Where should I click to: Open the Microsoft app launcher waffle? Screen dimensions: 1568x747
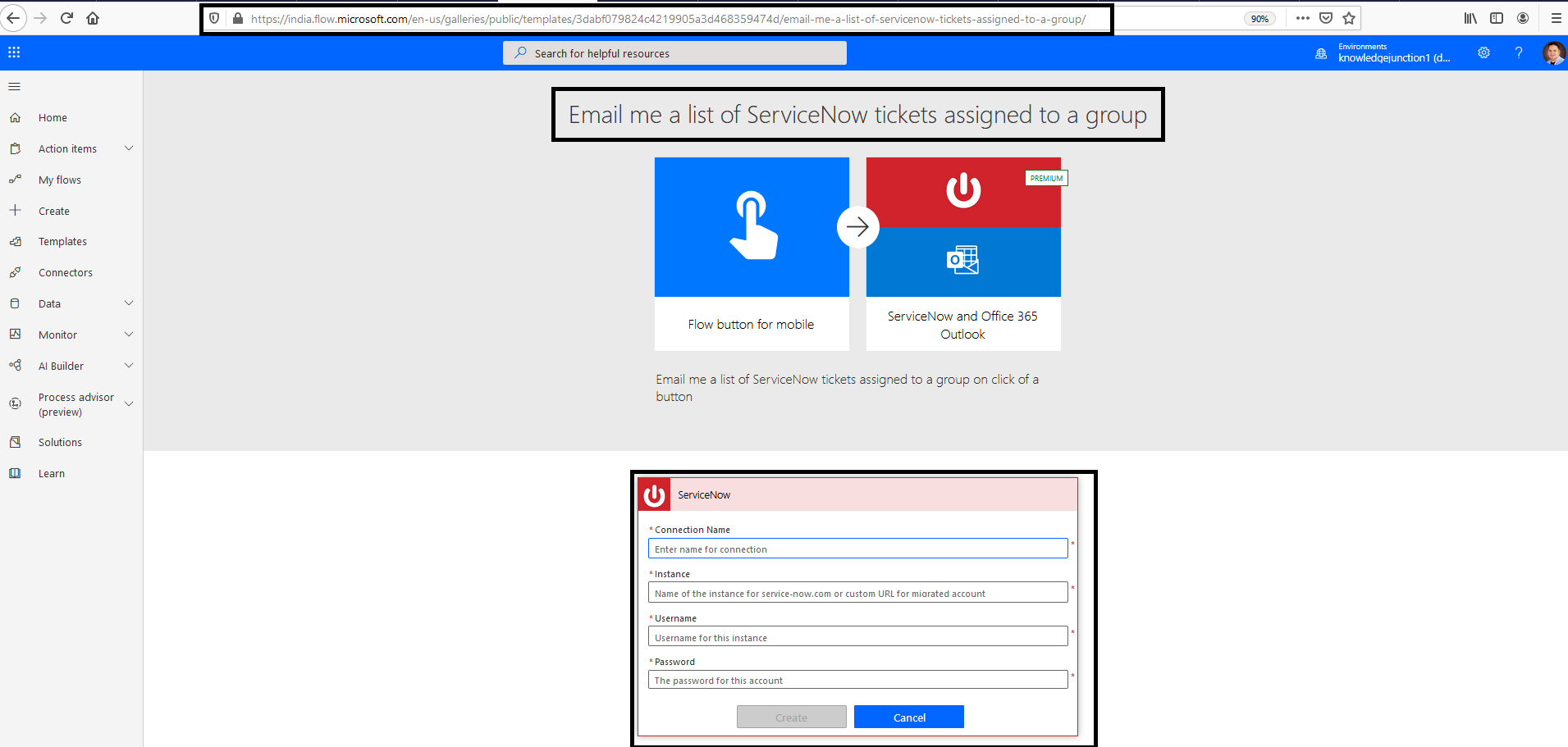point(13,52)
